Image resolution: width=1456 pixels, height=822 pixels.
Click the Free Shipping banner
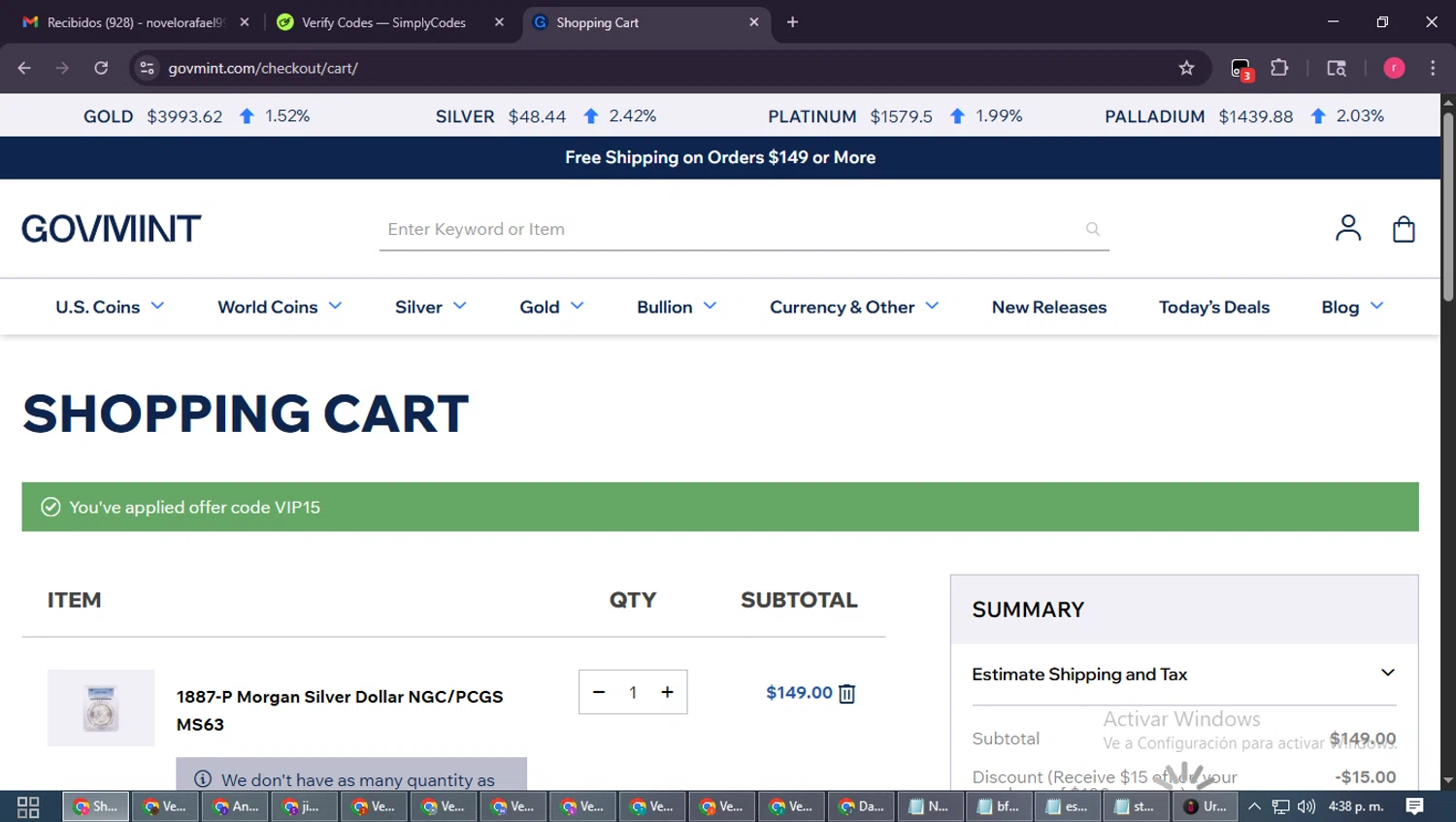(720, 157)
